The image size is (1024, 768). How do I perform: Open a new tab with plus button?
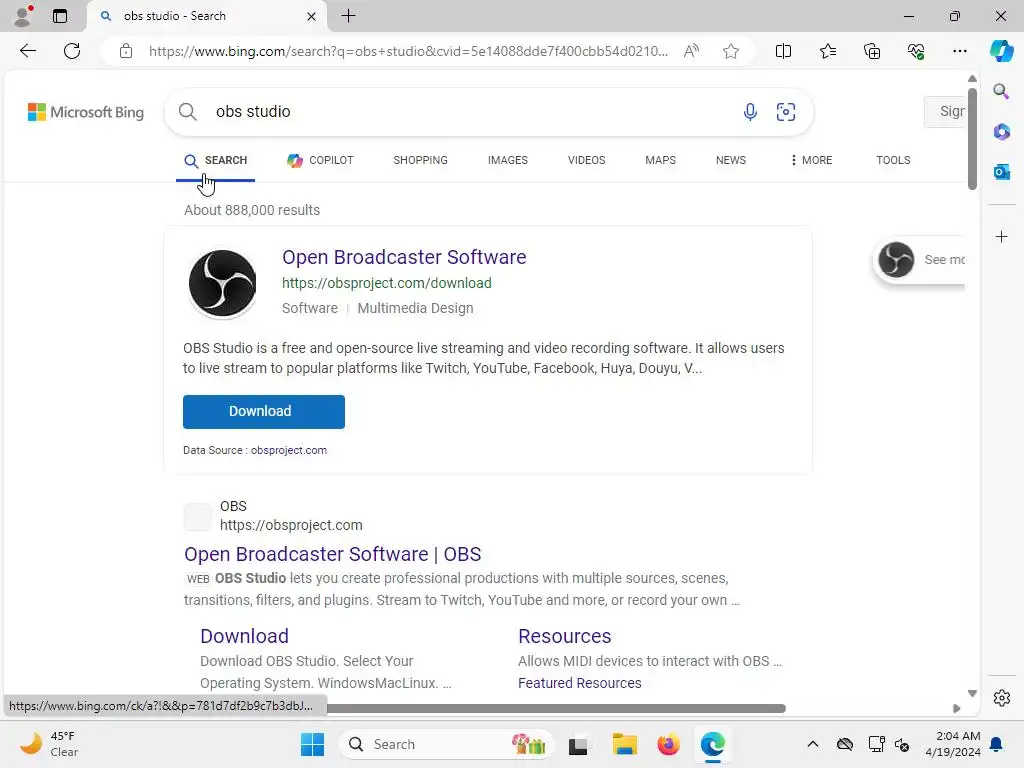349,16
